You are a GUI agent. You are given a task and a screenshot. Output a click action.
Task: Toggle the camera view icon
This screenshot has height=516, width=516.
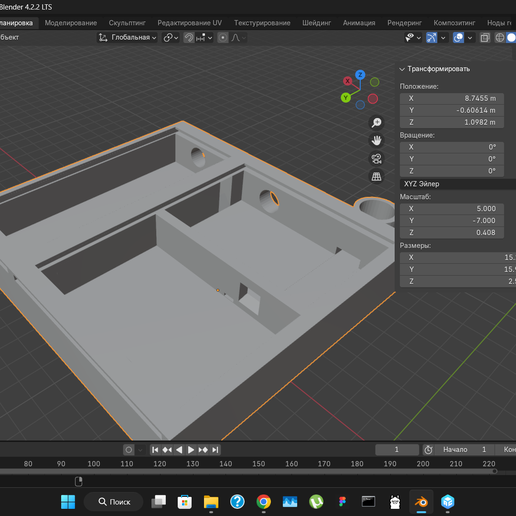click(x=376, y=159)
